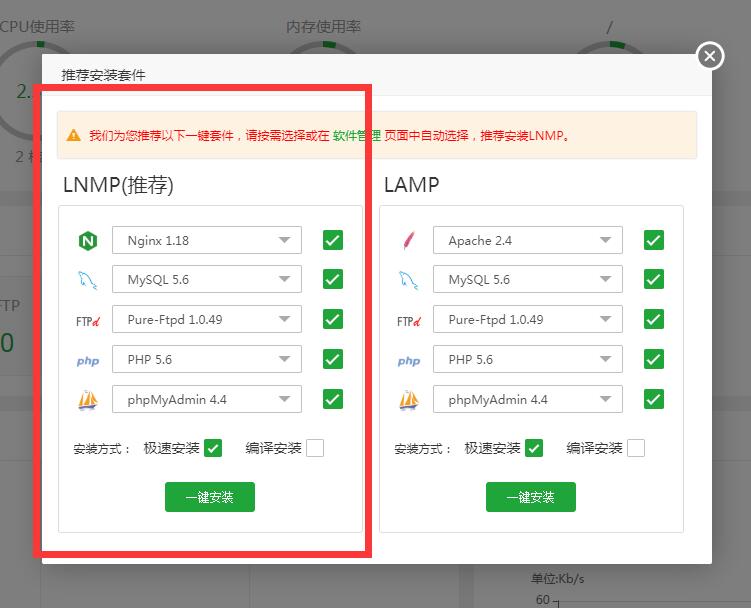Click the PHP logo icon in LAMP
Image resolution: width=751 pixels, height=608 pixels.
[x=408, y=361]
